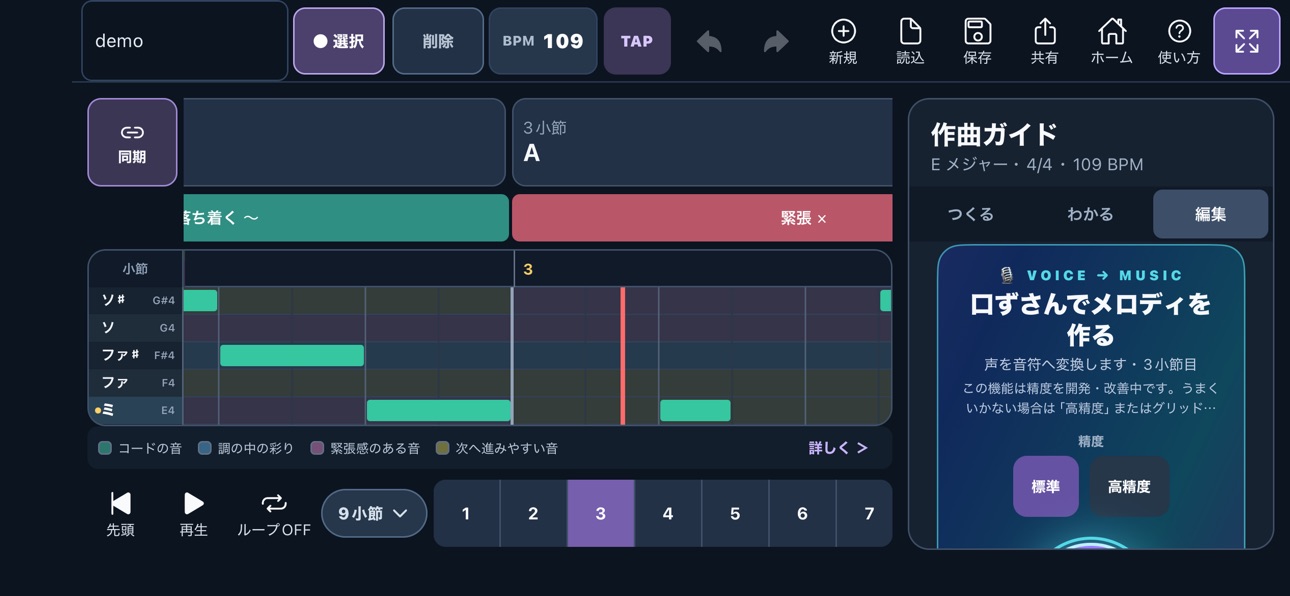Viewport: 1290px width, 596px height.
Task: Click the 緊張 mood block
Action: tap(702, 218)
